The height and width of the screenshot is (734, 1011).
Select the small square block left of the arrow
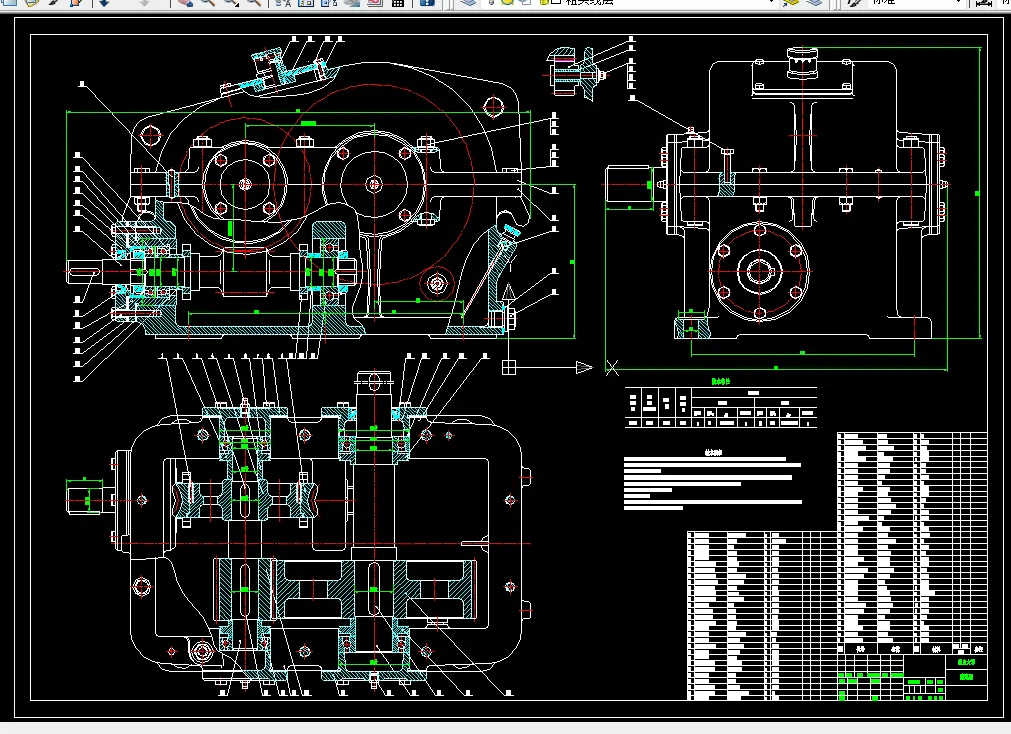509,367
